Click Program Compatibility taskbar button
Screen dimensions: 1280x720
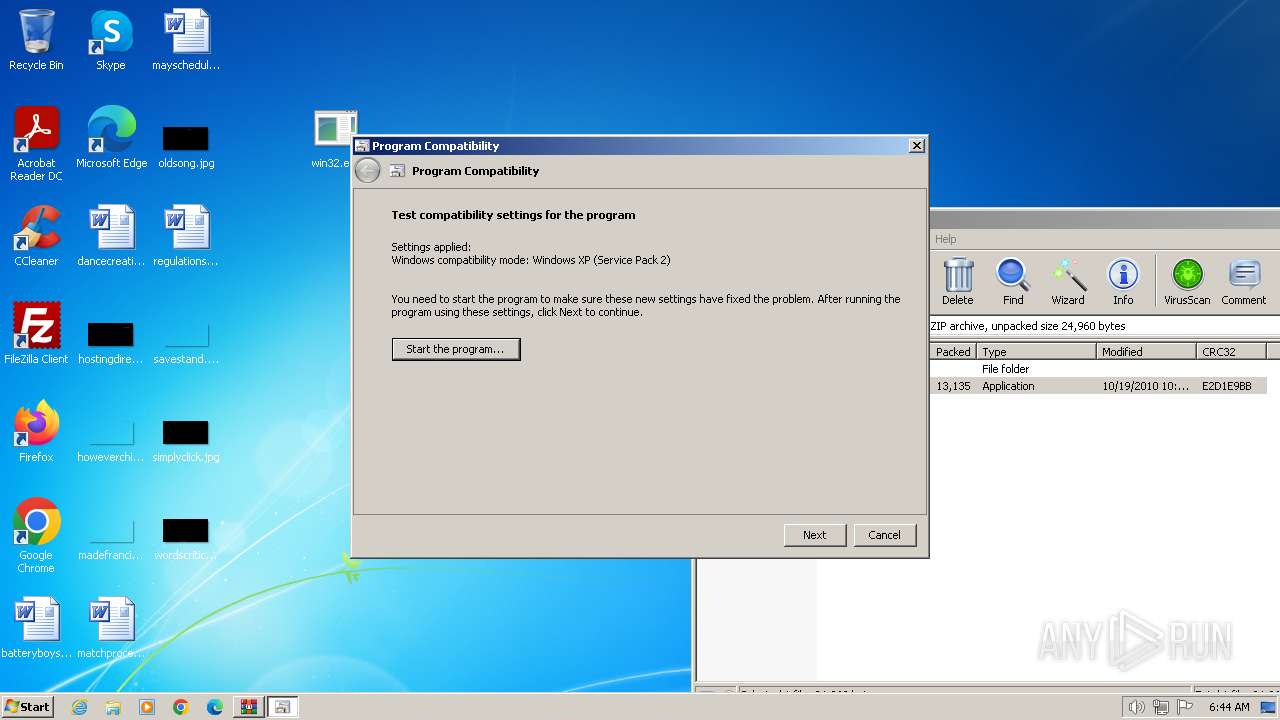(282, 707)
